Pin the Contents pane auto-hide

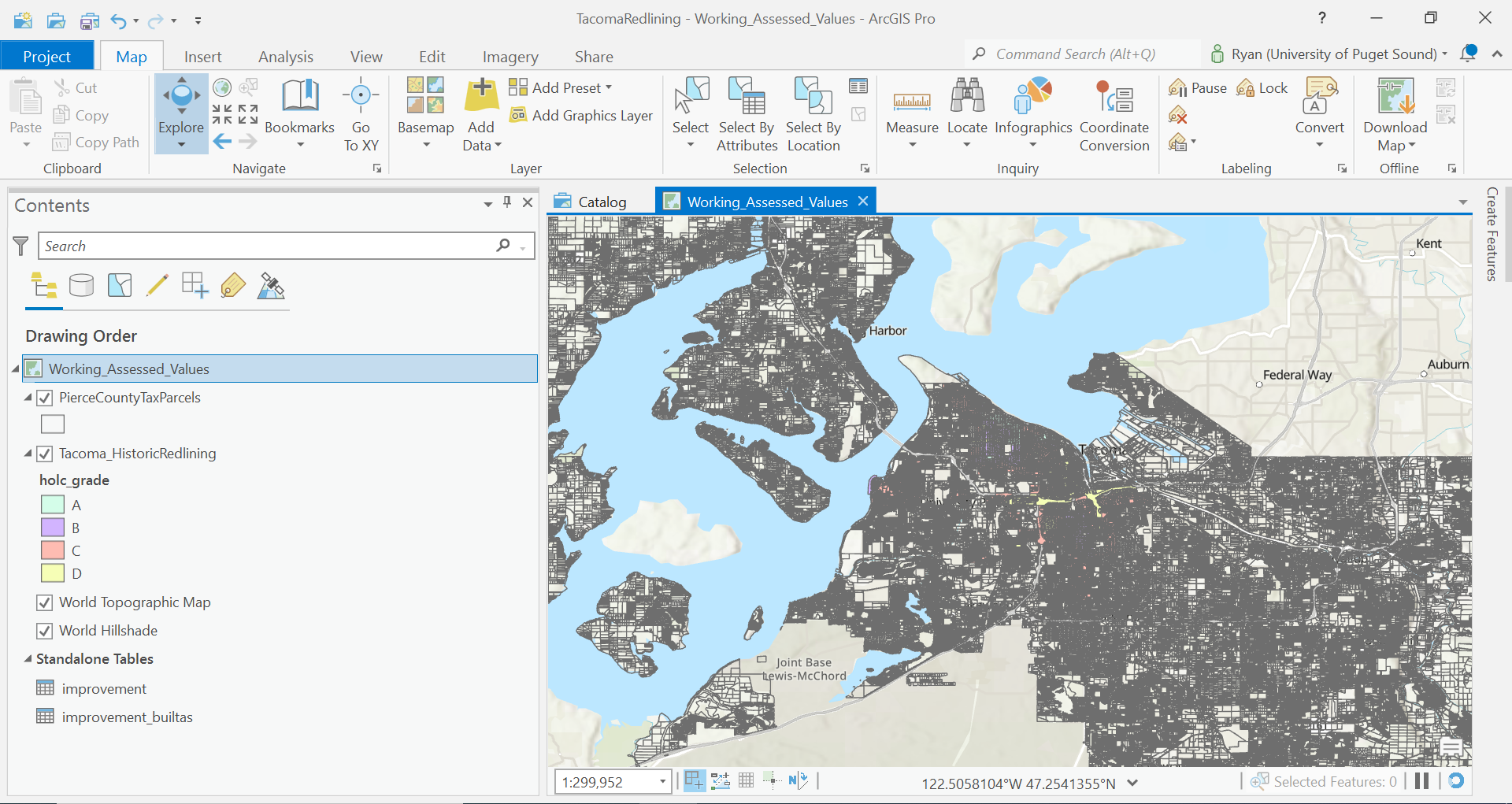coord(507,202)
